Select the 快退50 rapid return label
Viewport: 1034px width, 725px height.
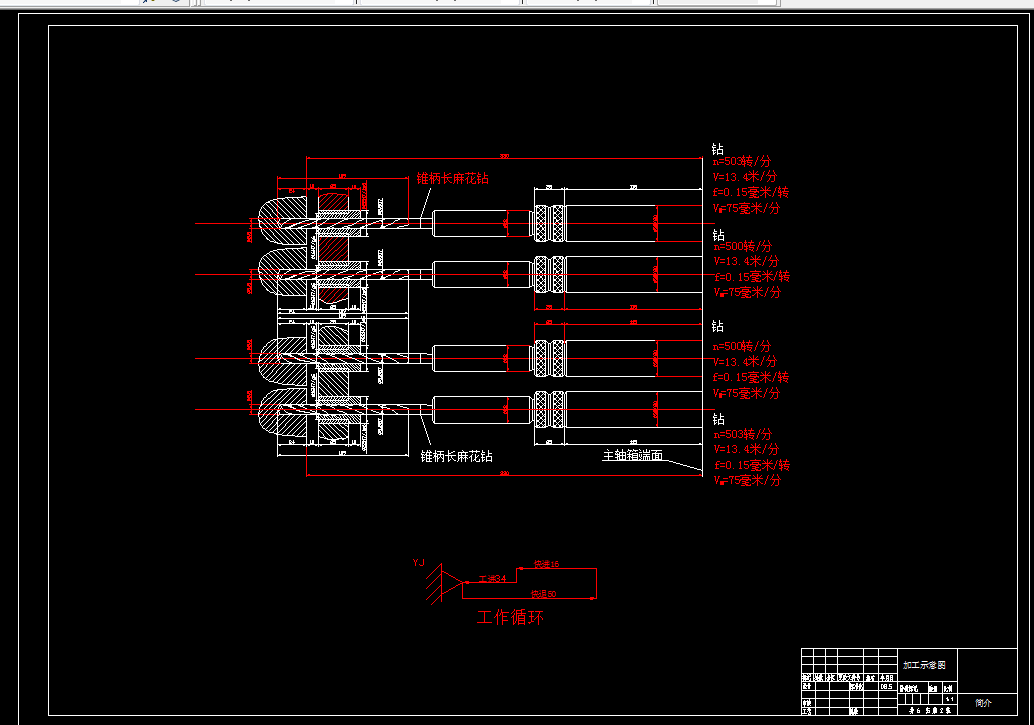point(544,594)
